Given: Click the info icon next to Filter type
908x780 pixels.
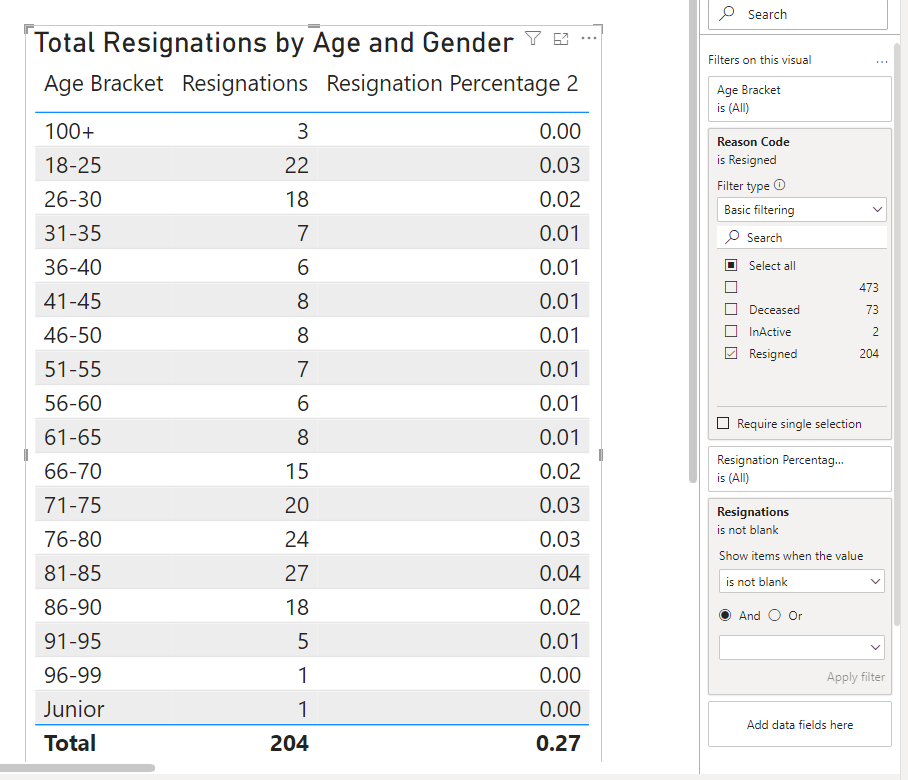Looking at the screenshot, I should pos(779,185).
